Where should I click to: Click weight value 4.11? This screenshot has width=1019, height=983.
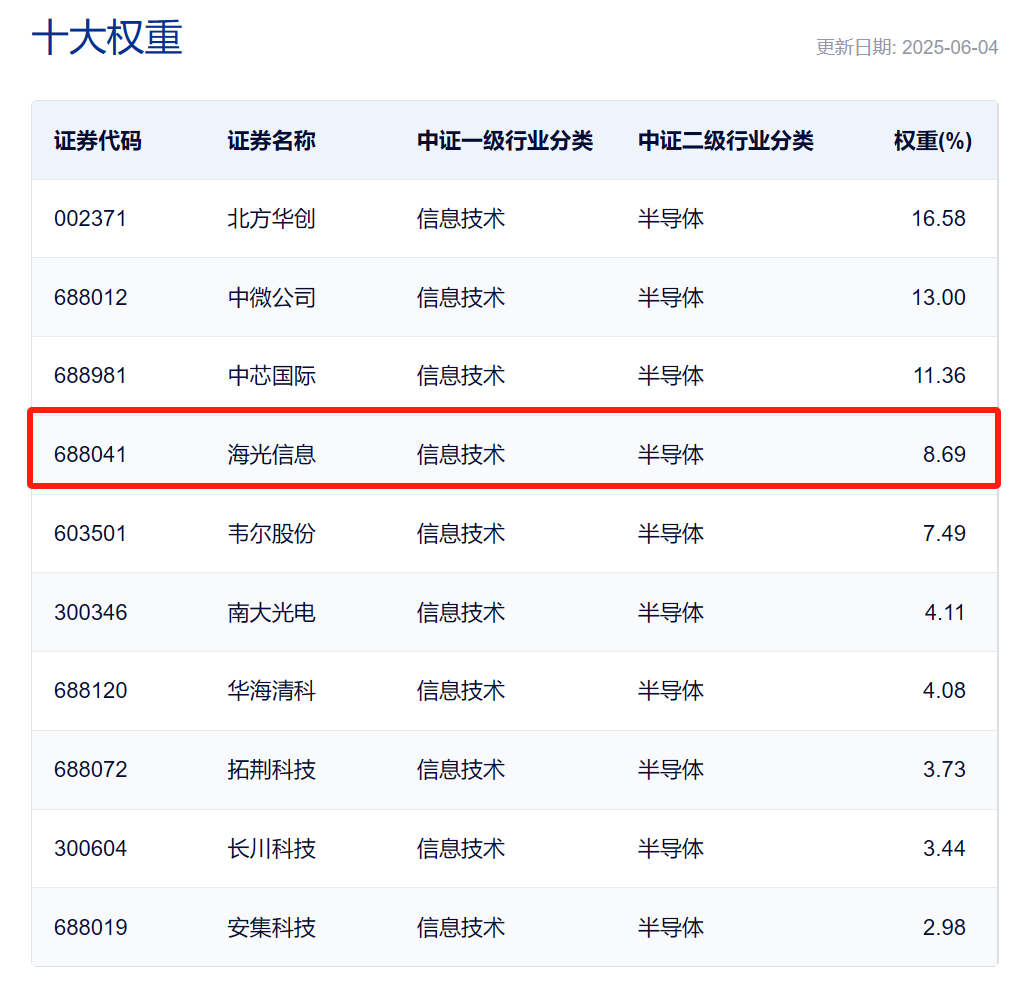(x=944, y=613)
